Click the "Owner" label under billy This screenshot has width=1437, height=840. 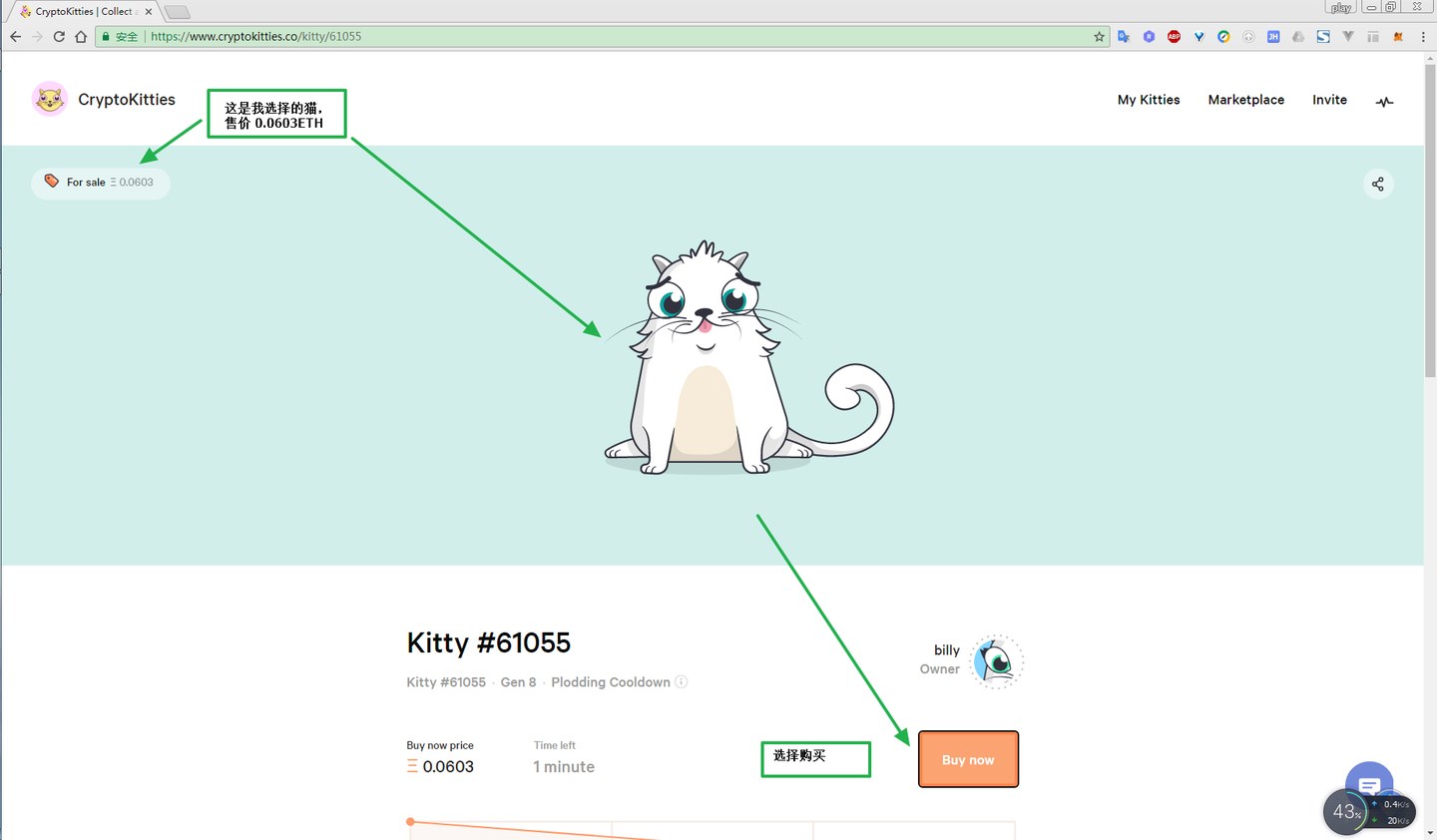(x=940, y=669)
